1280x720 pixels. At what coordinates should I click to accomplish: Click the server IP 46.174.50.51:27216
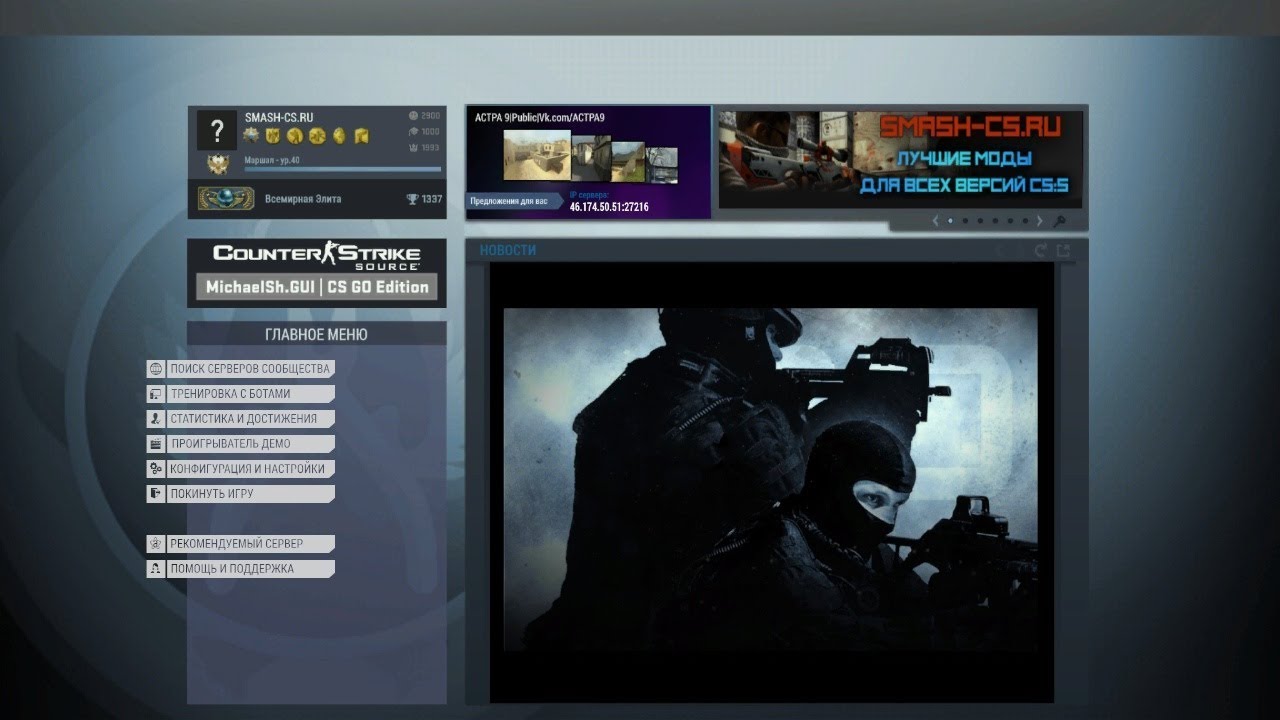pos(609,207)
